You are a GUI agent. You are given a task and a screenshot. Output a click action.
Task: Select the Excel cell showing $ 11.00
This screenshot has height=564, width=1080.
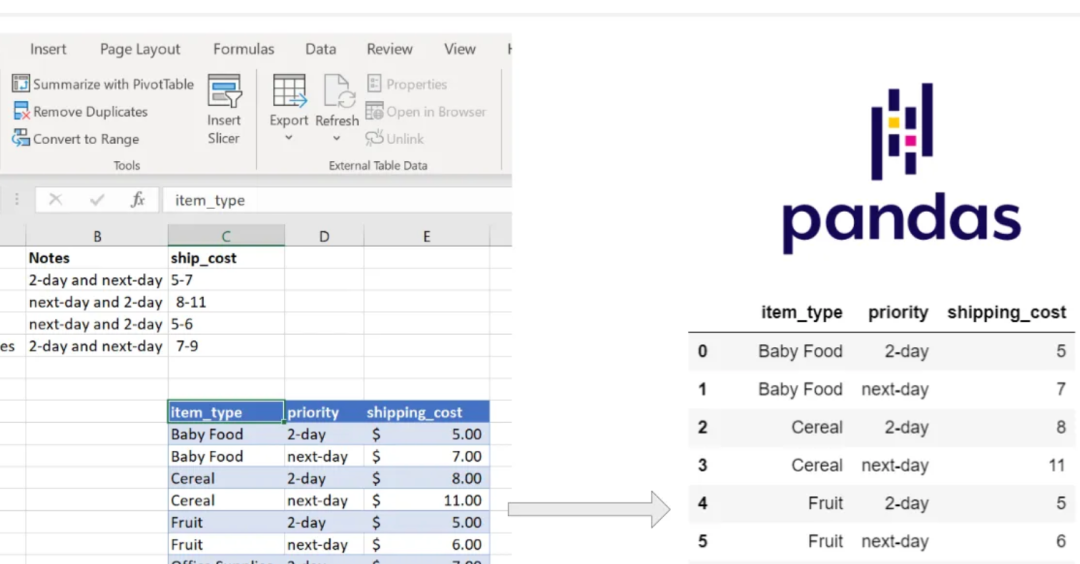(426, 501)
